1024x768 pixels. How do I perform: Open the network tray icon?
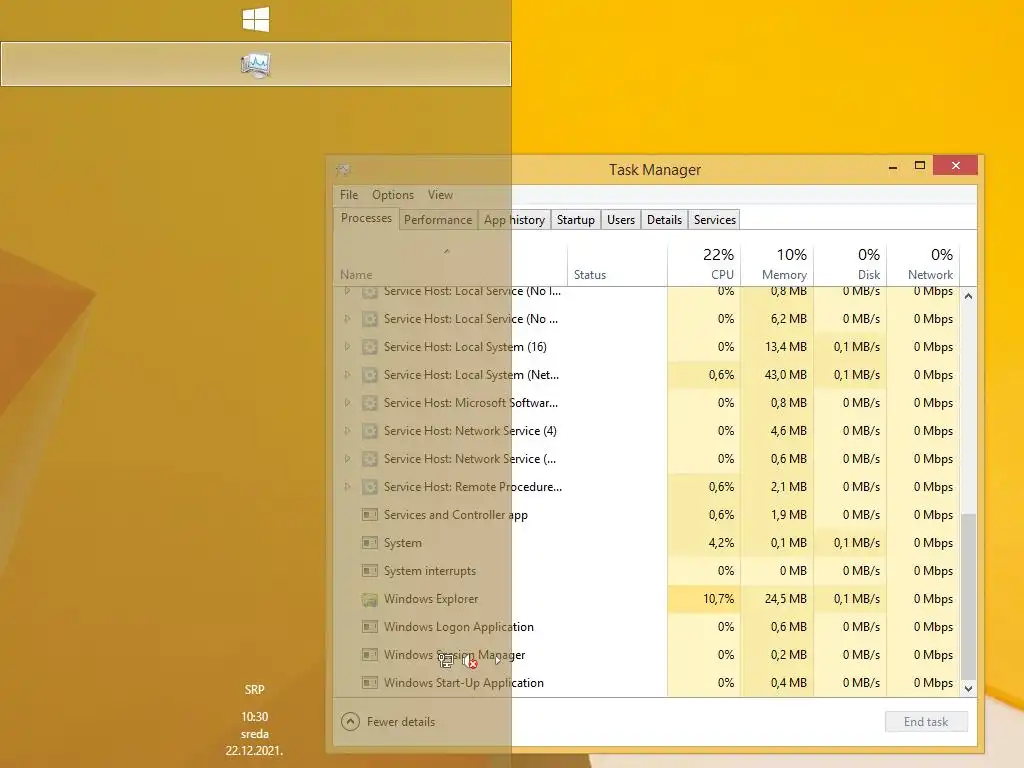[446, 661]
